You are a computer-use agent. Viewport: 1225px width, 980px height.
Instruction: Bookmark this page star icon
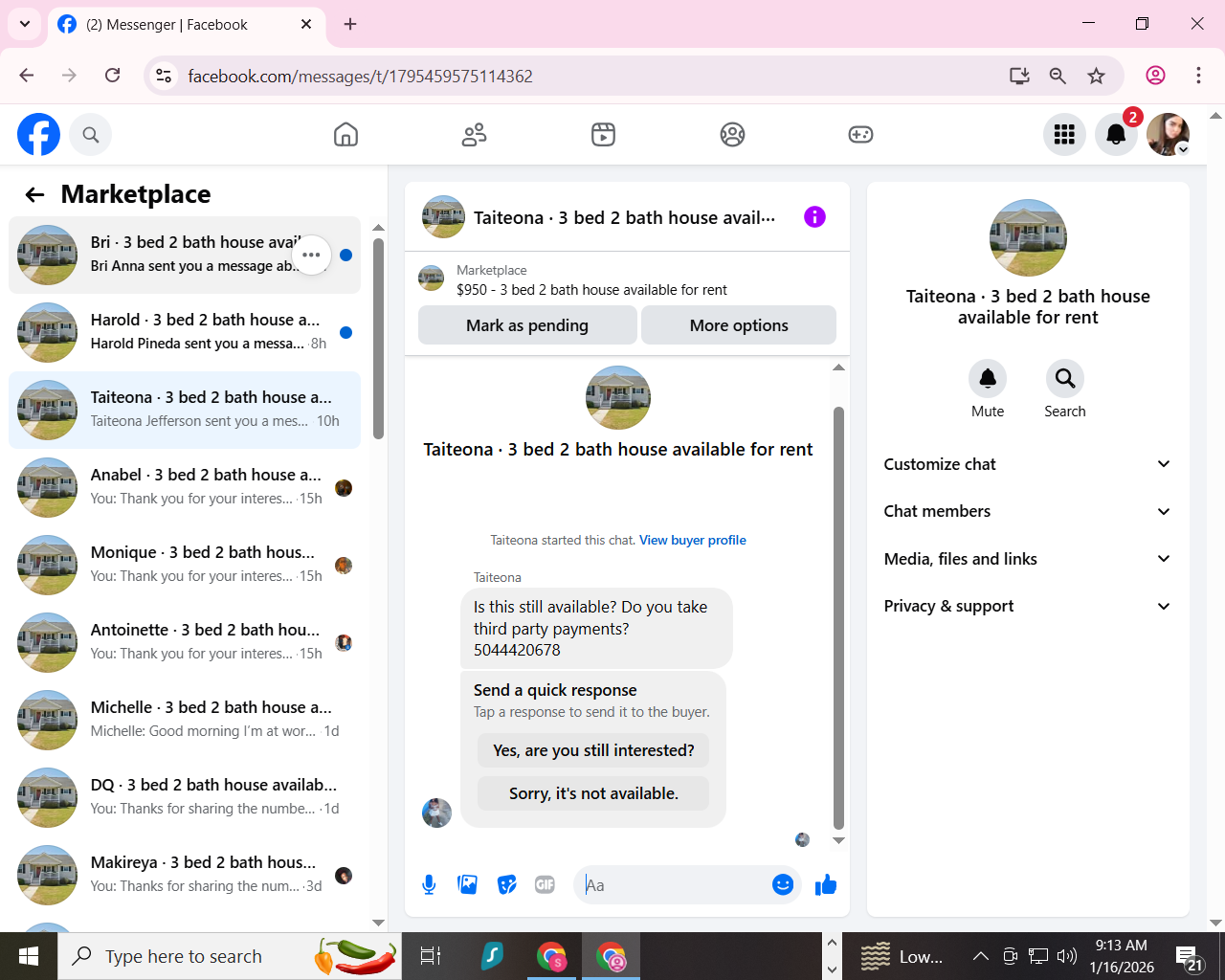point(1097,76)
